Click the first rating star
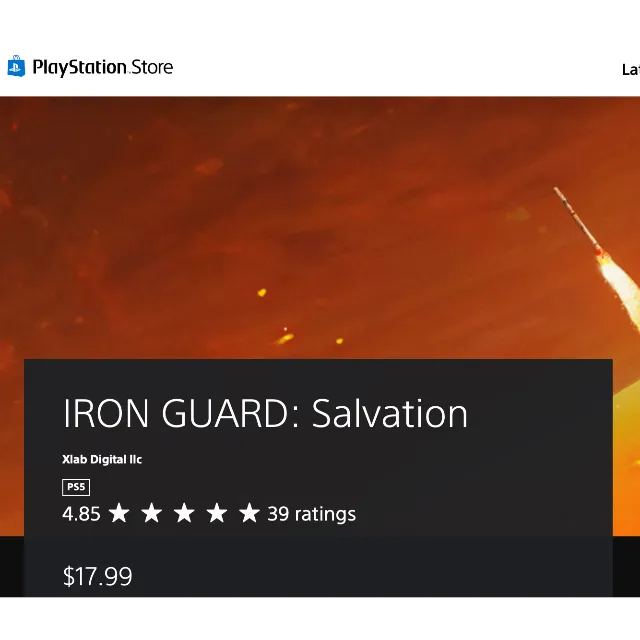Image resolution: width=640 pixels, height=640 pixels. coord(119,514)
